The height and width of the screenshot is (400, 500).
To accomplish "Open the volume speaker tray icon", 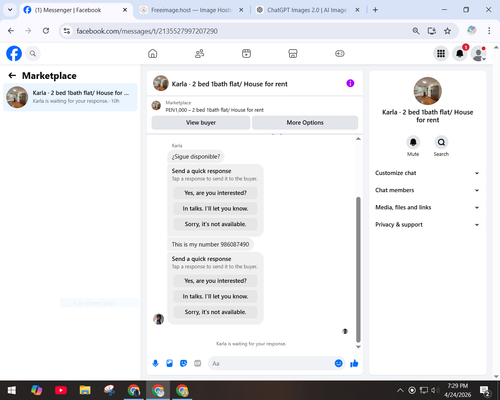I will click(435, 390).
